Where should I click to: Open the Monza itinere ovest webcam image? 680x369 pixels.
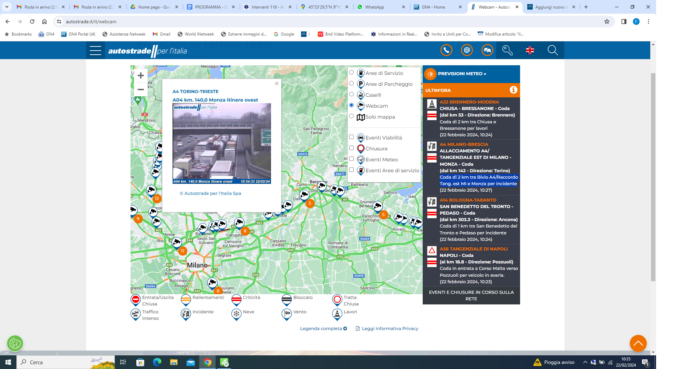pos(222,144)
